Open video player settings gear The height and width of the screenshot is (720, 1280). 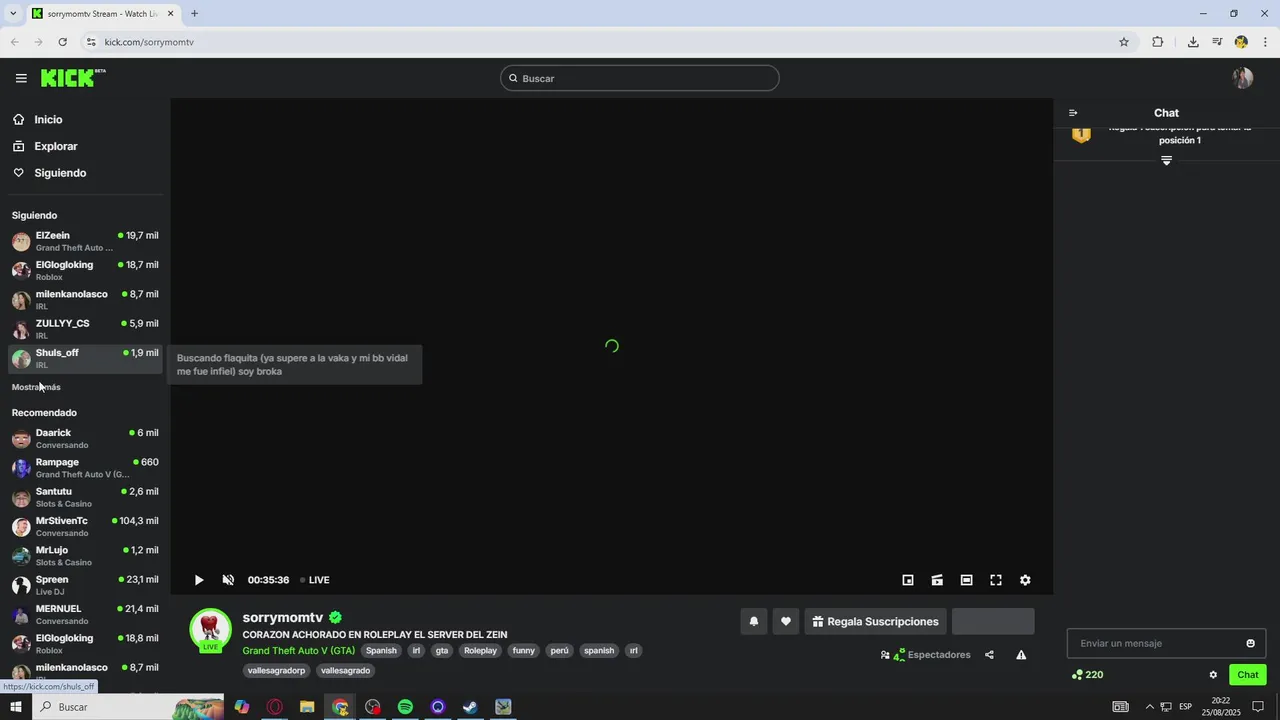[x=1025, y=580]
